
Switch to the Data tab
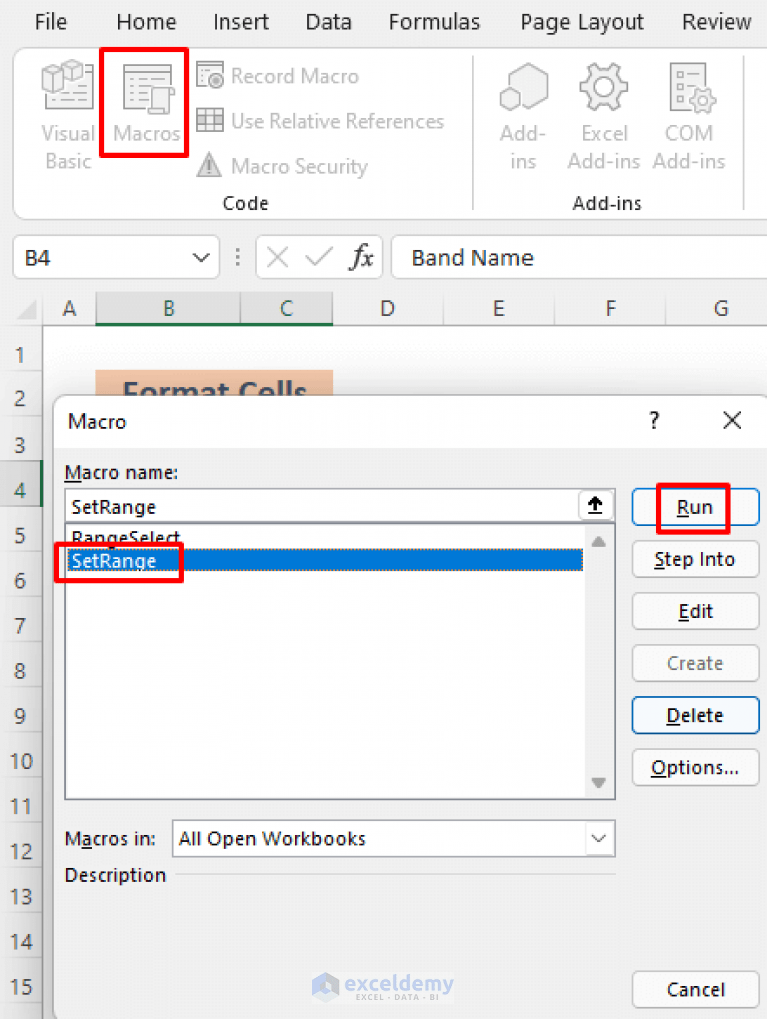pyautogui.click(x=328, y=21)
